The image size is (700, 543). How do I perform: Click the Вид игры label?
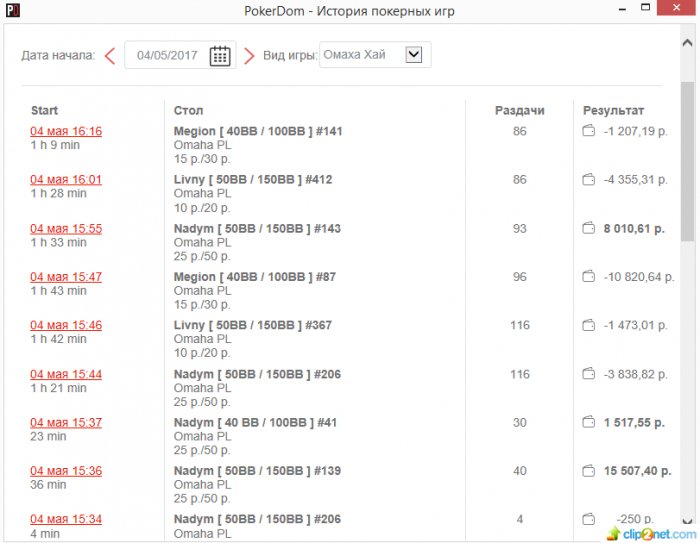pos(290,56)
